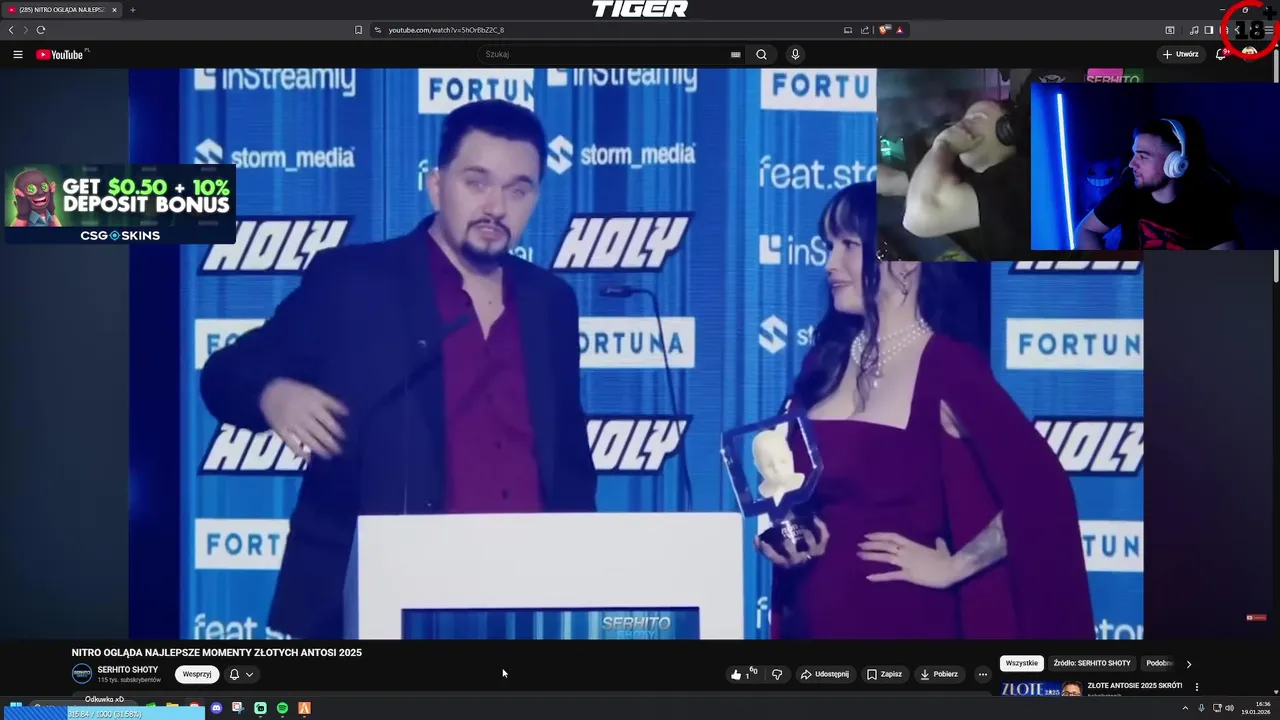Select the 'Wszystkie' filter chip

1021,663
